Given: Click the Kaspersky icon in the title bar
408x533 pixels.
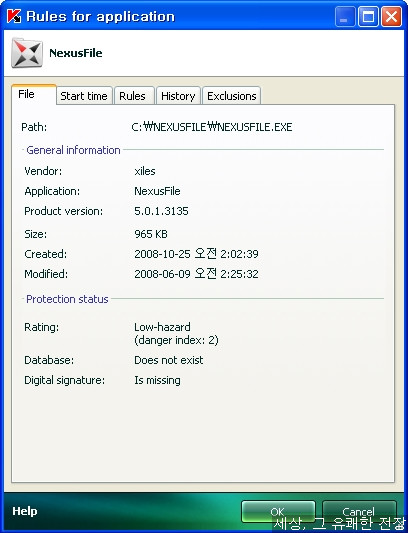Looking at the screenshot, I should coord(14,16).
